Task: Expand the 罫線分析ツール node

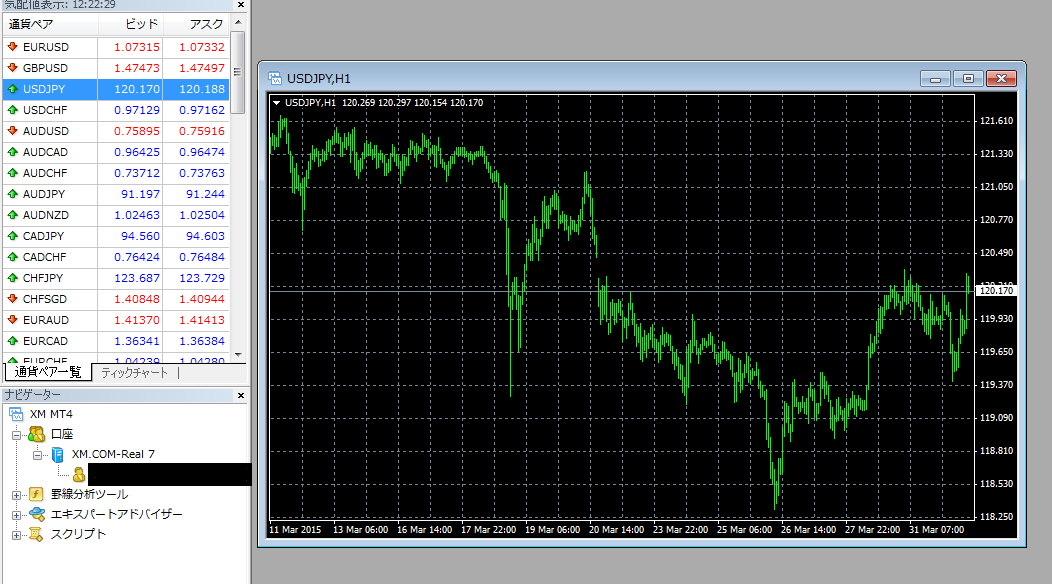Action: pos(16,495)
